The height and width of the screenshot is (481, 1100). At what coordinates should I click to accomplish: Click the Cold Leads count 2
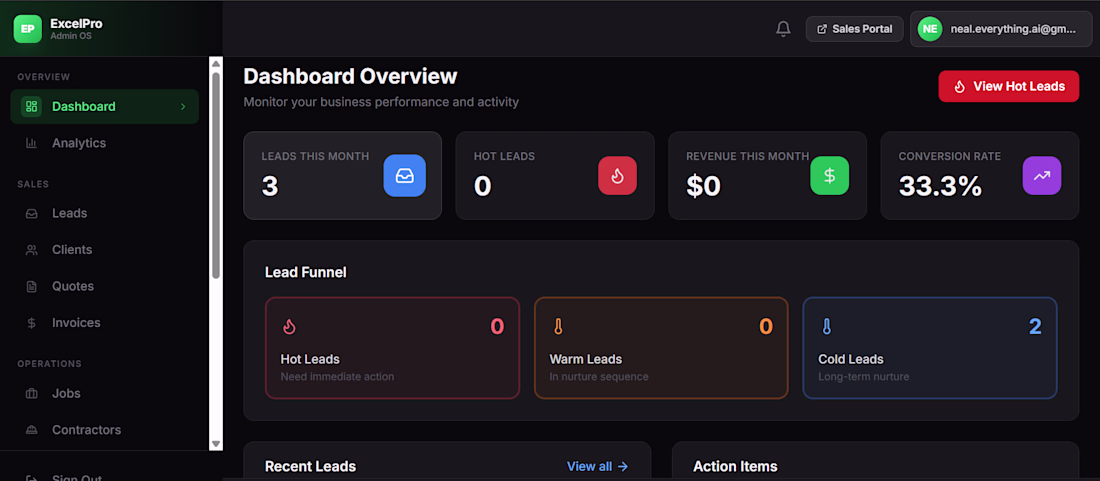click(x=1035, y=326)
